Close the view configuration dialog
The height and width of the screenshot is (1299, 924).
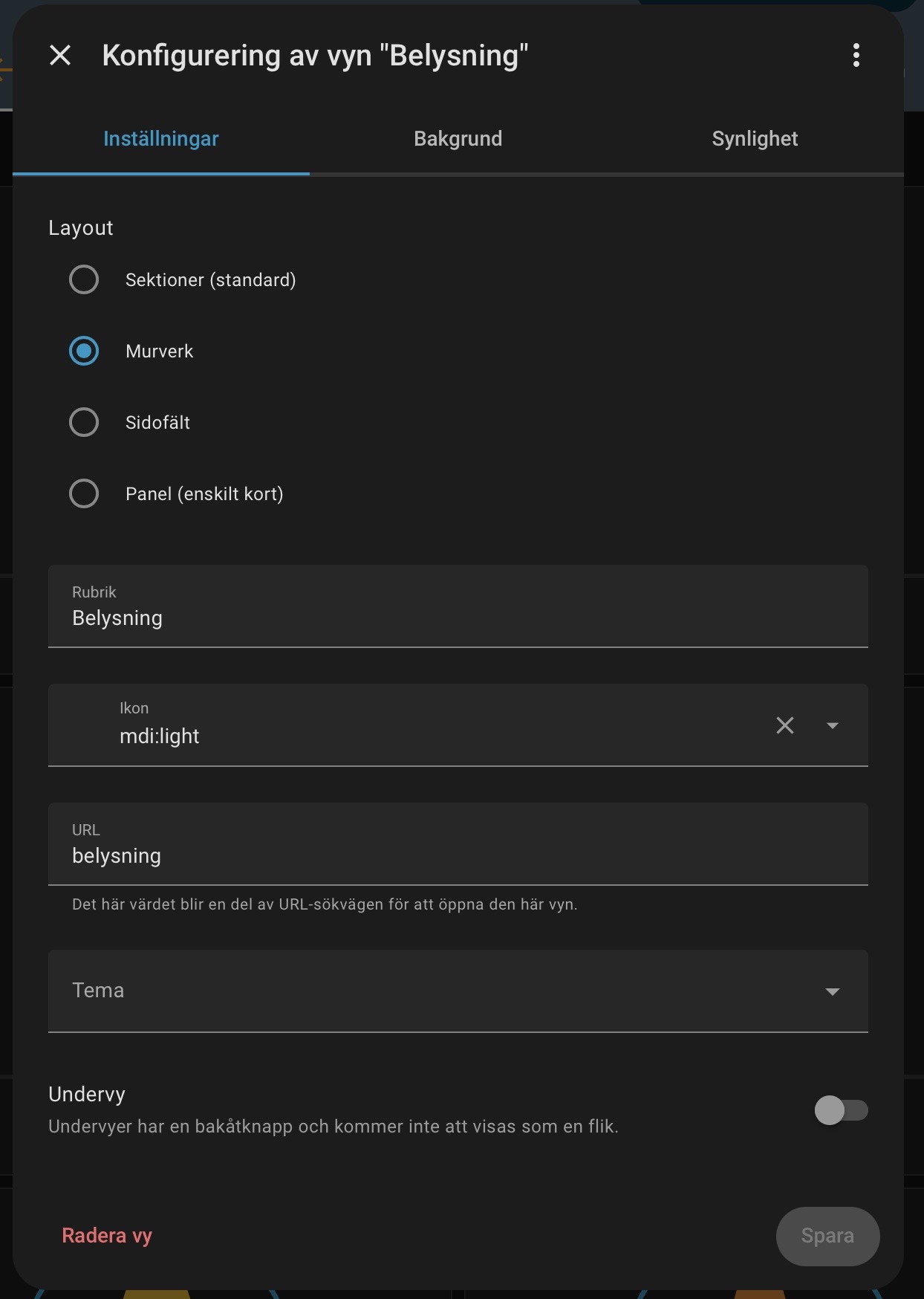[x=60, y=55]
